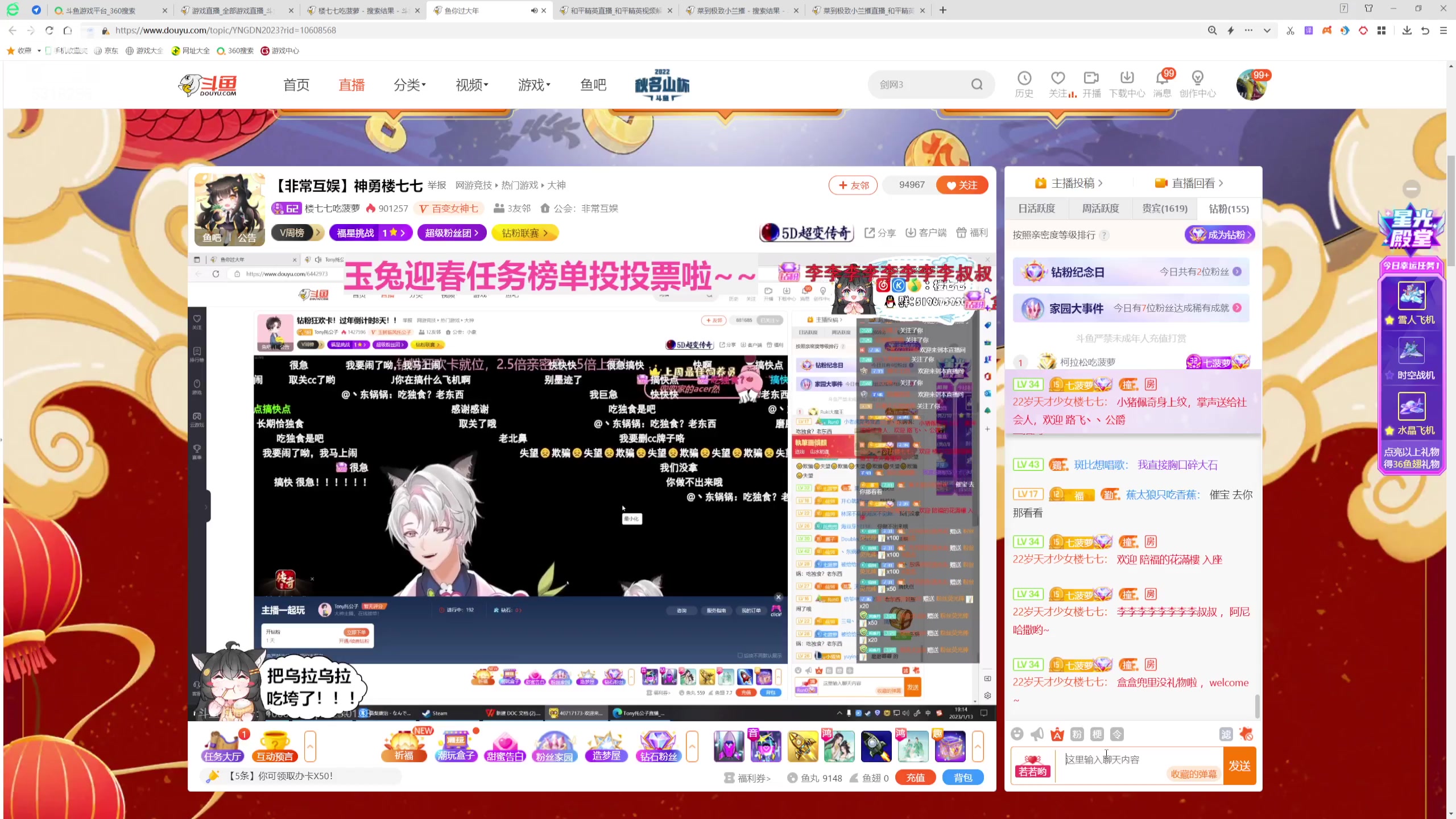Click the orange 发送 send button
1456x819 pixels.
[x=1239, y=766]
